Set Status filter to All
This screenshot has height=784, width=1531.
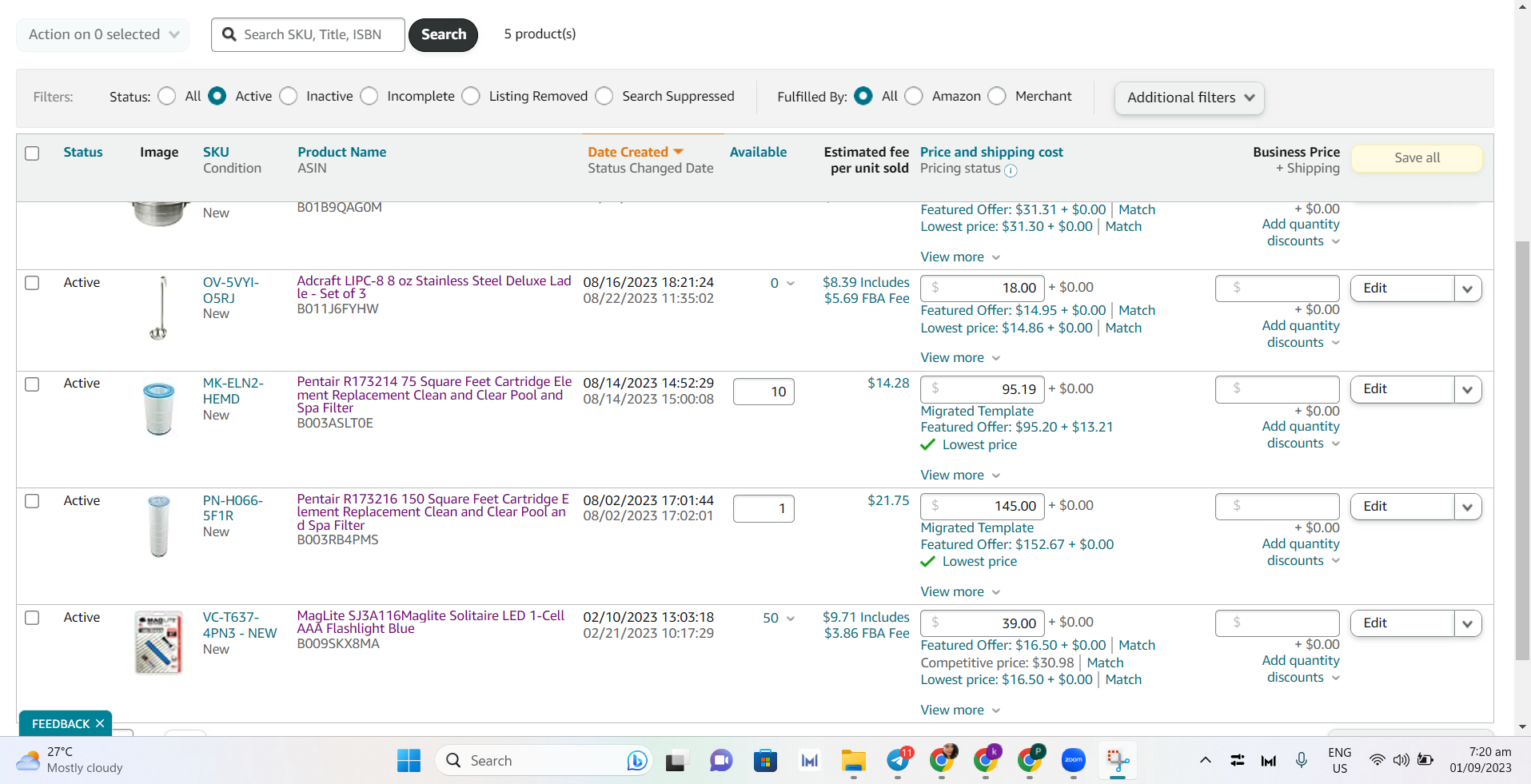coord(167,96)
